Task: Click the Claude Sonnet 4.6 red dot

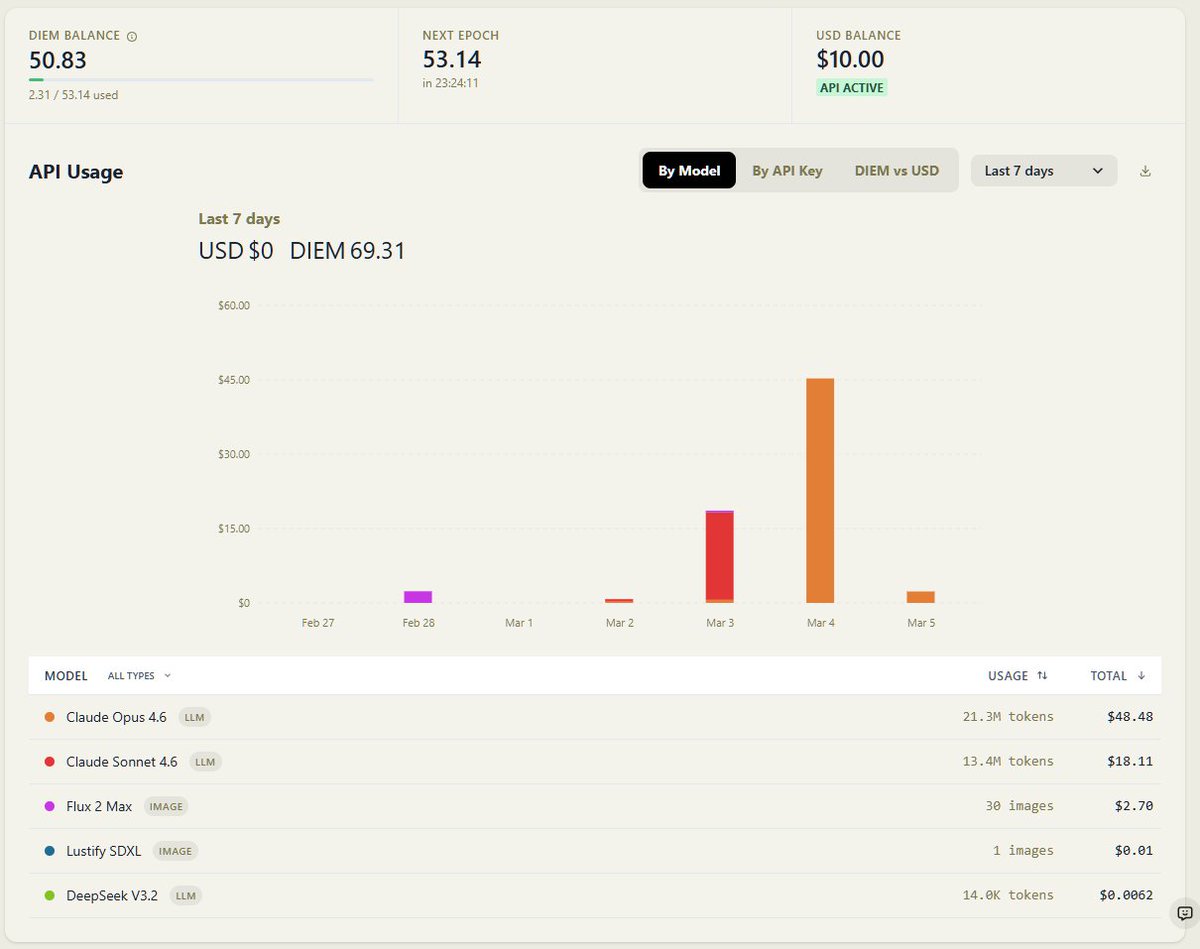Action: click(x=50, y=762)
